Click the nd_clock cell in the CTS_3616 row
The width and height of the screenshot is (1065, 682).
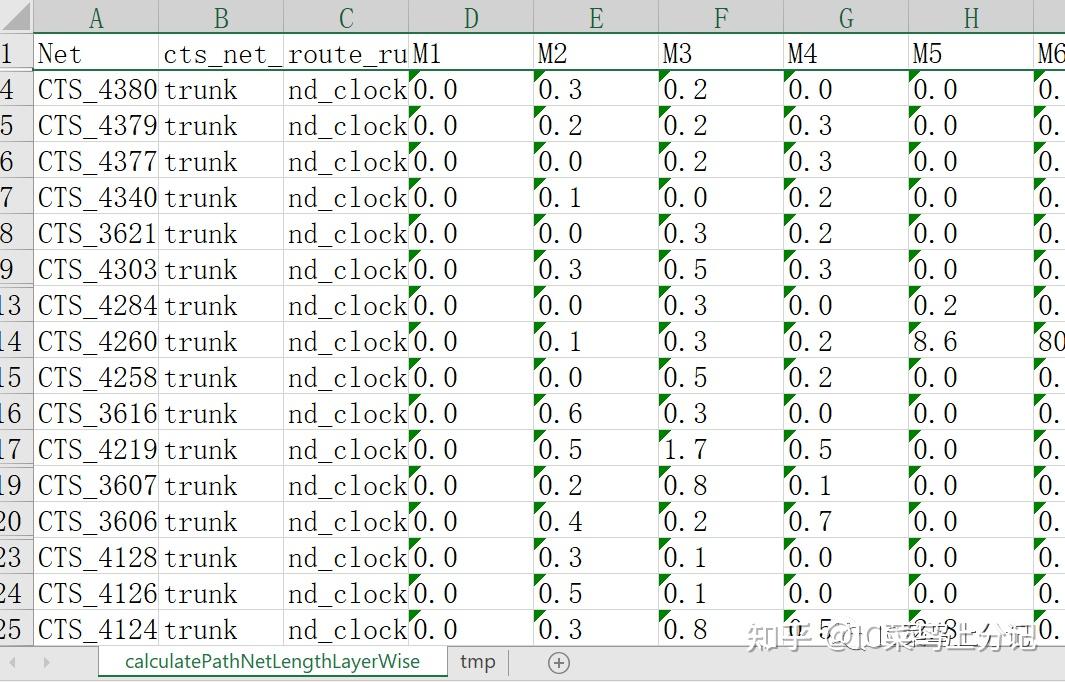coord(346,414)
